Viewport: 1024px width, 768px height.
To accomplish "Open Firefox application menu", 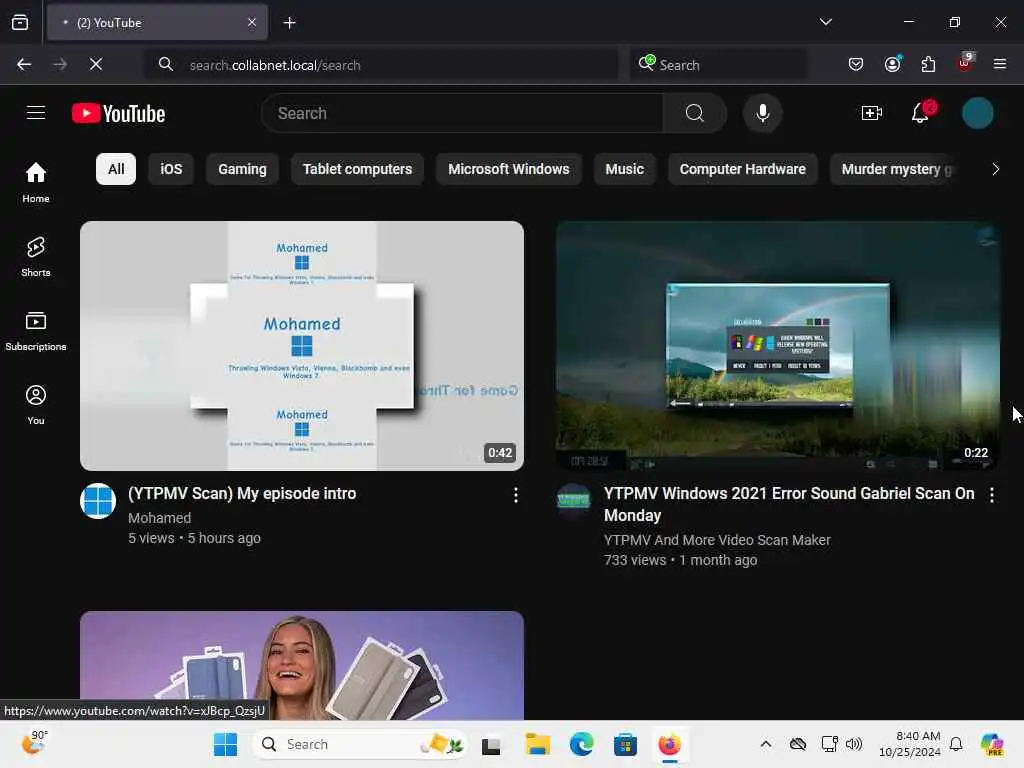I will 999,64.
